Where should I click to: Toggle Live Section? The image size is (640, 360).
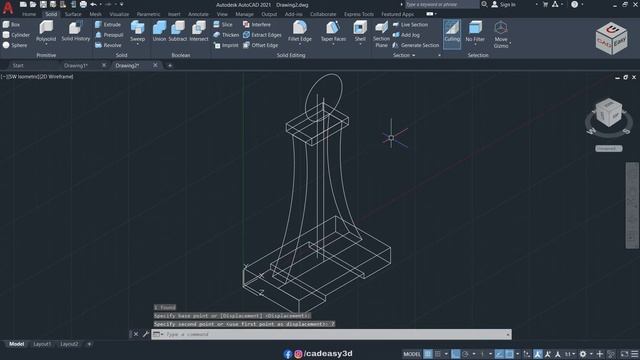point(410,24)
